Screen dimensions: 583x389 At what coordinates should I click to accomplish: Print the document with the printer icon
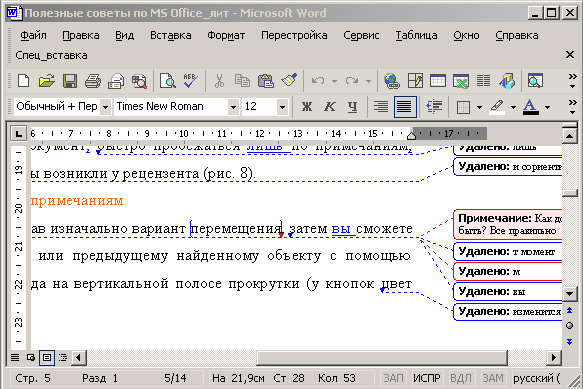(x=93, y=80)
